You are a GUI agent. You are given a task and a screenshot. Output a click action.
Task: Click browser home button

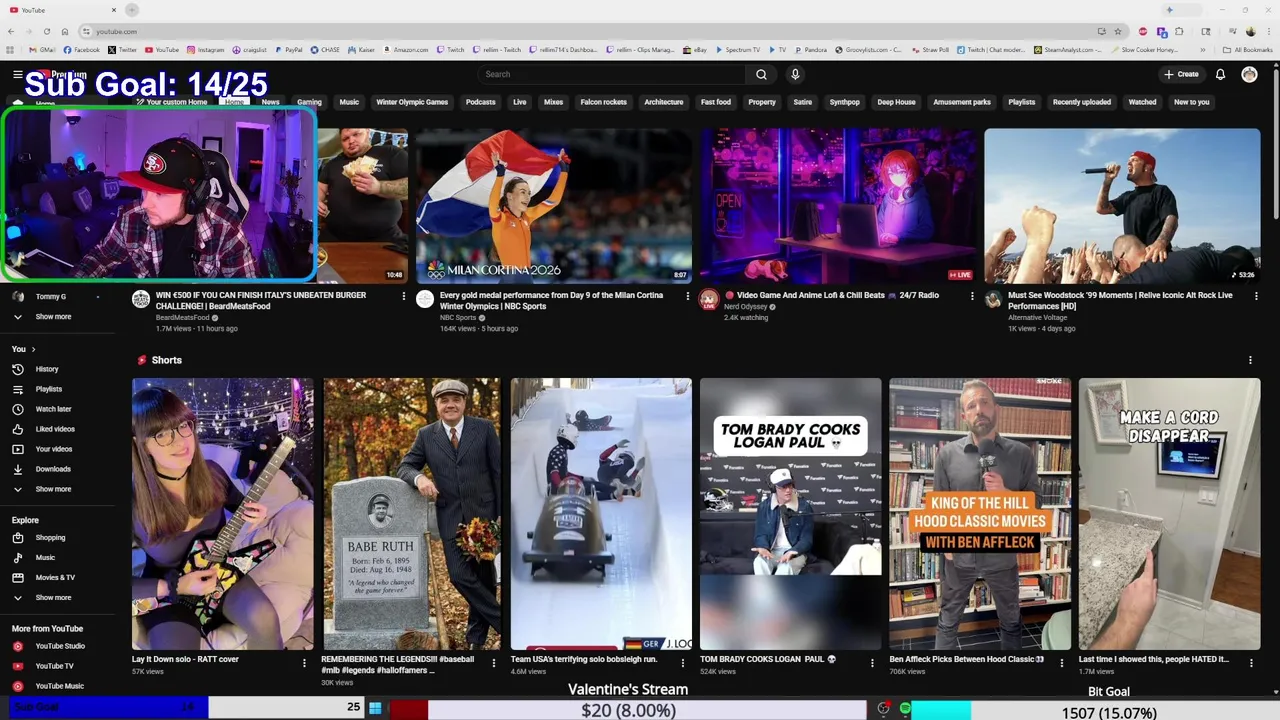(65, 31)
